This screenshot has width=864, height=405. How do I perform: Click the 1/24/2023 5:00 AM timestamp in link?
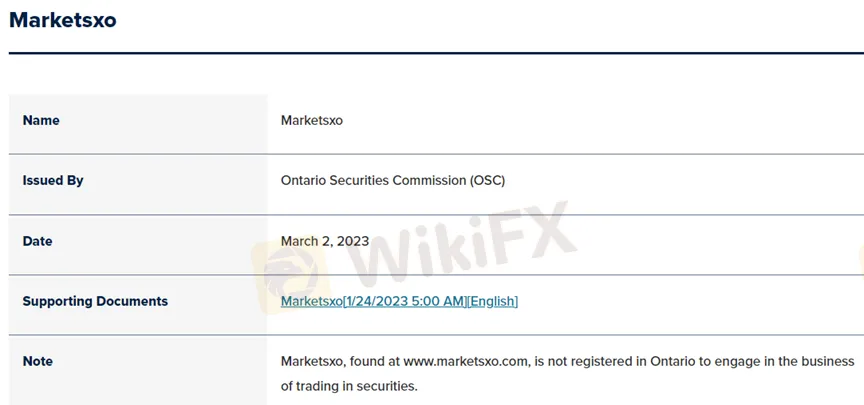[405, 301]
